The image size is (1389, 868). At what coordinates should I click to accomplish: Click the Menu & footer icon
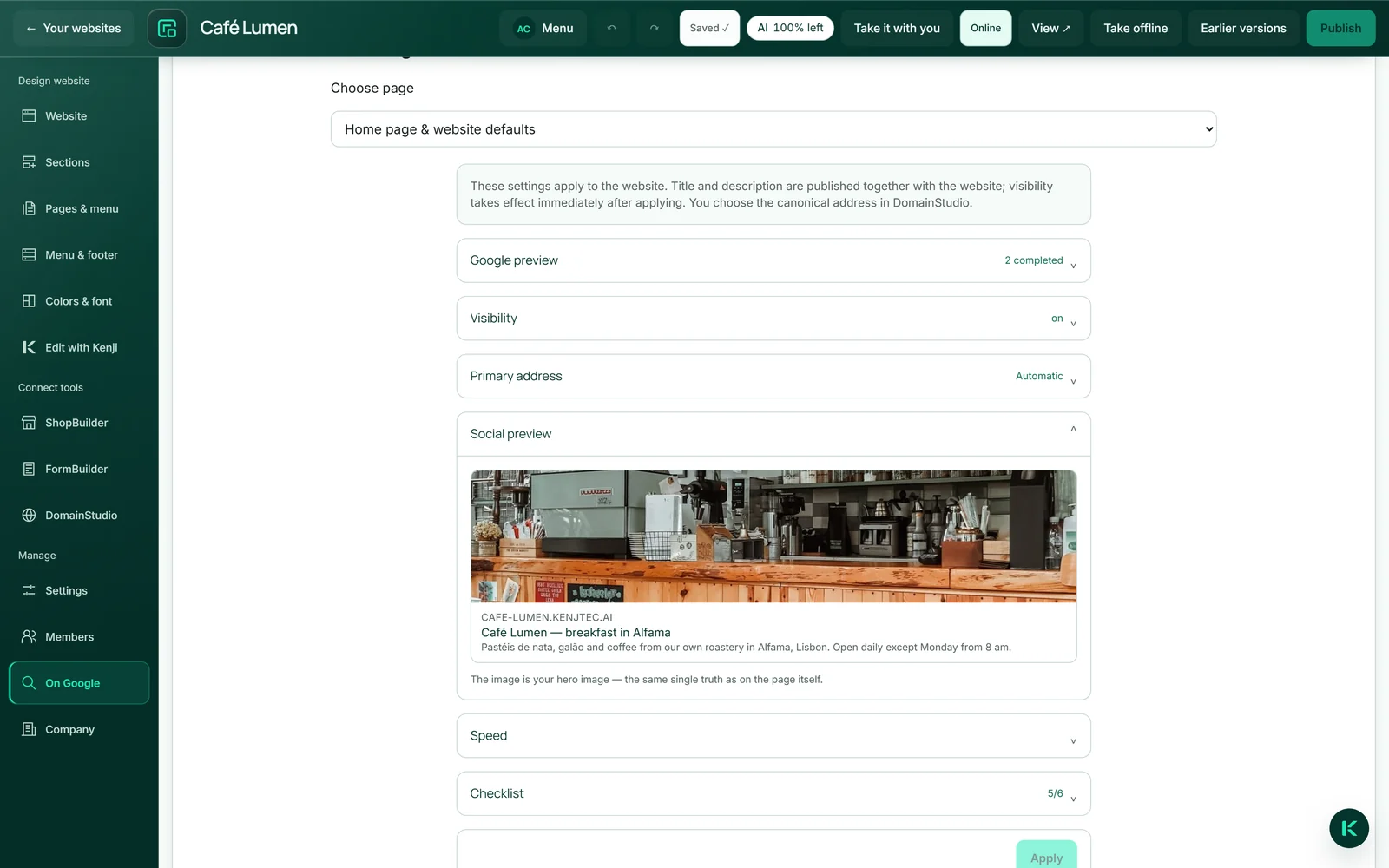coord(29,254)
